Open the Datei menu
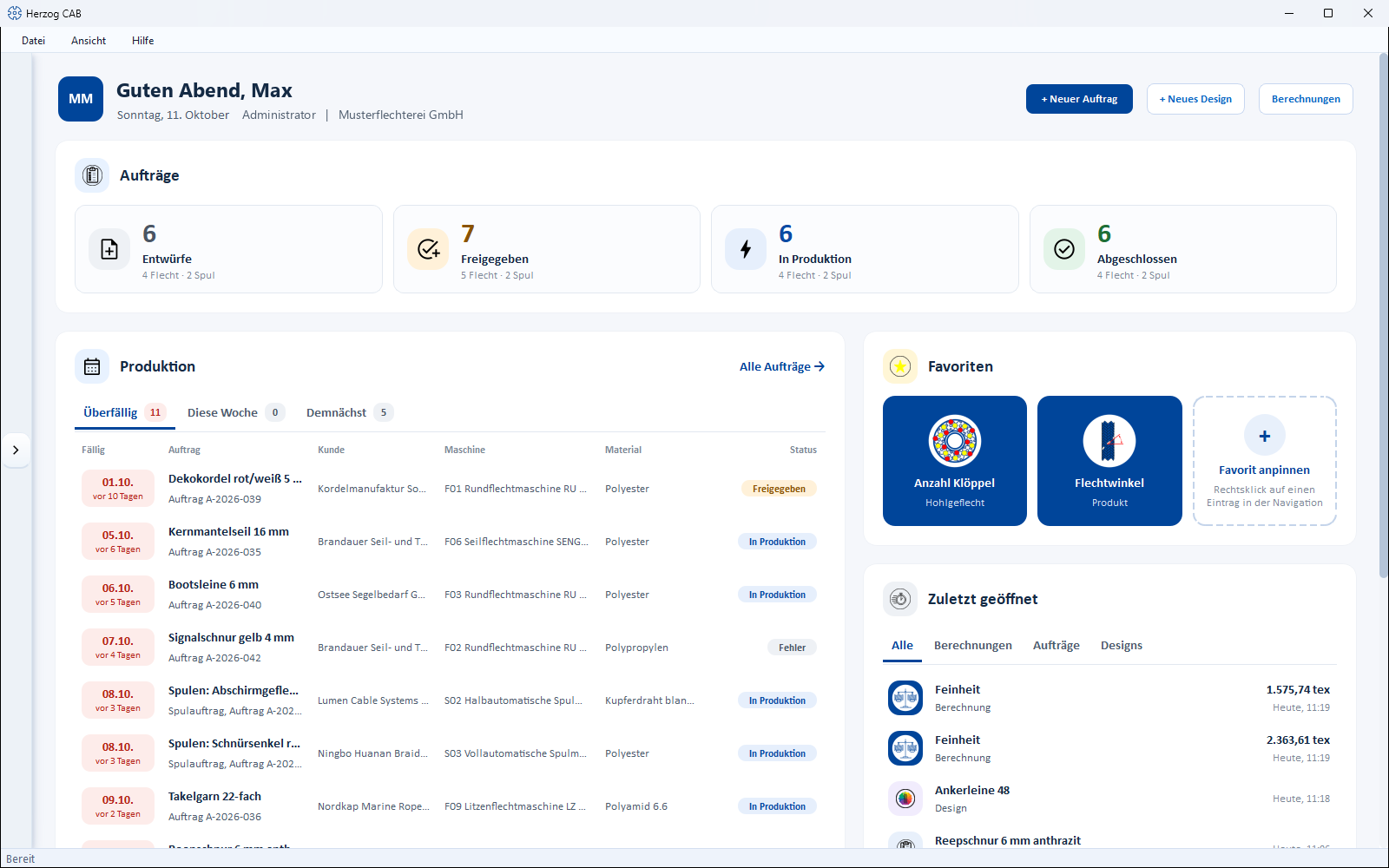The height and width of the screenshot is (868, 1389). (34, 41)
